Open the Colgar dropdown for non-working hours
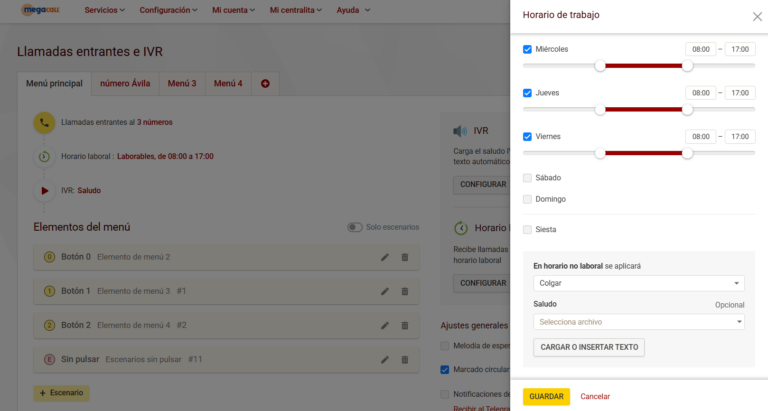This screenshot has height=411, width=768. tap(639, 283)
